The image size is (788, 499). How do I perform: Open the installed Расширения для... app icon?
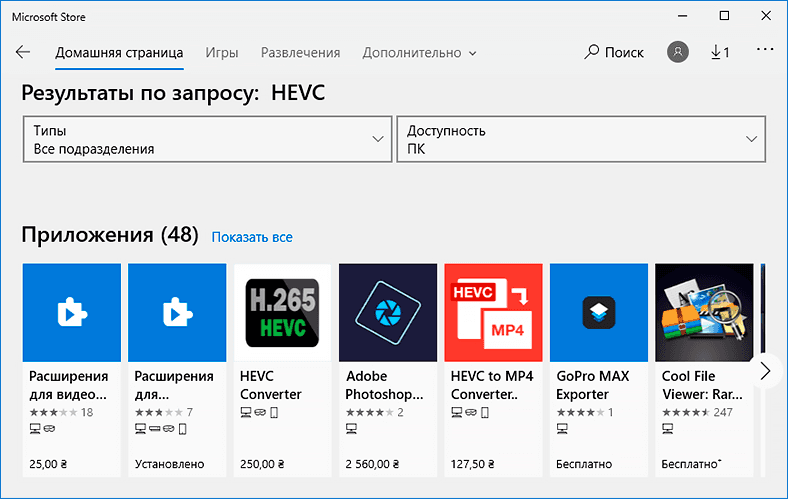pyautogui.click(x=177, y=313)
